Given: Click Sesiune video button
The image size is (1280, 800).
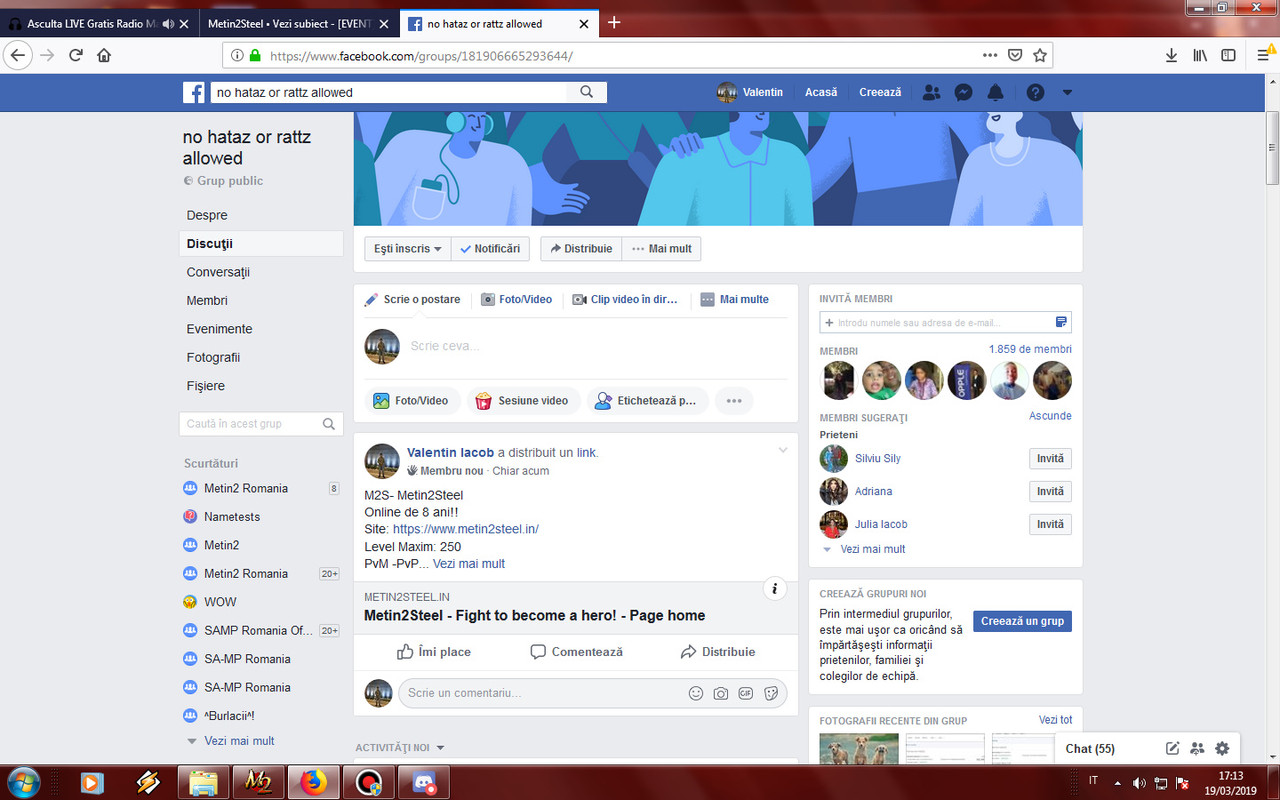Looking at the screenshot, I should pyautogui.click(x=522, y=401).
